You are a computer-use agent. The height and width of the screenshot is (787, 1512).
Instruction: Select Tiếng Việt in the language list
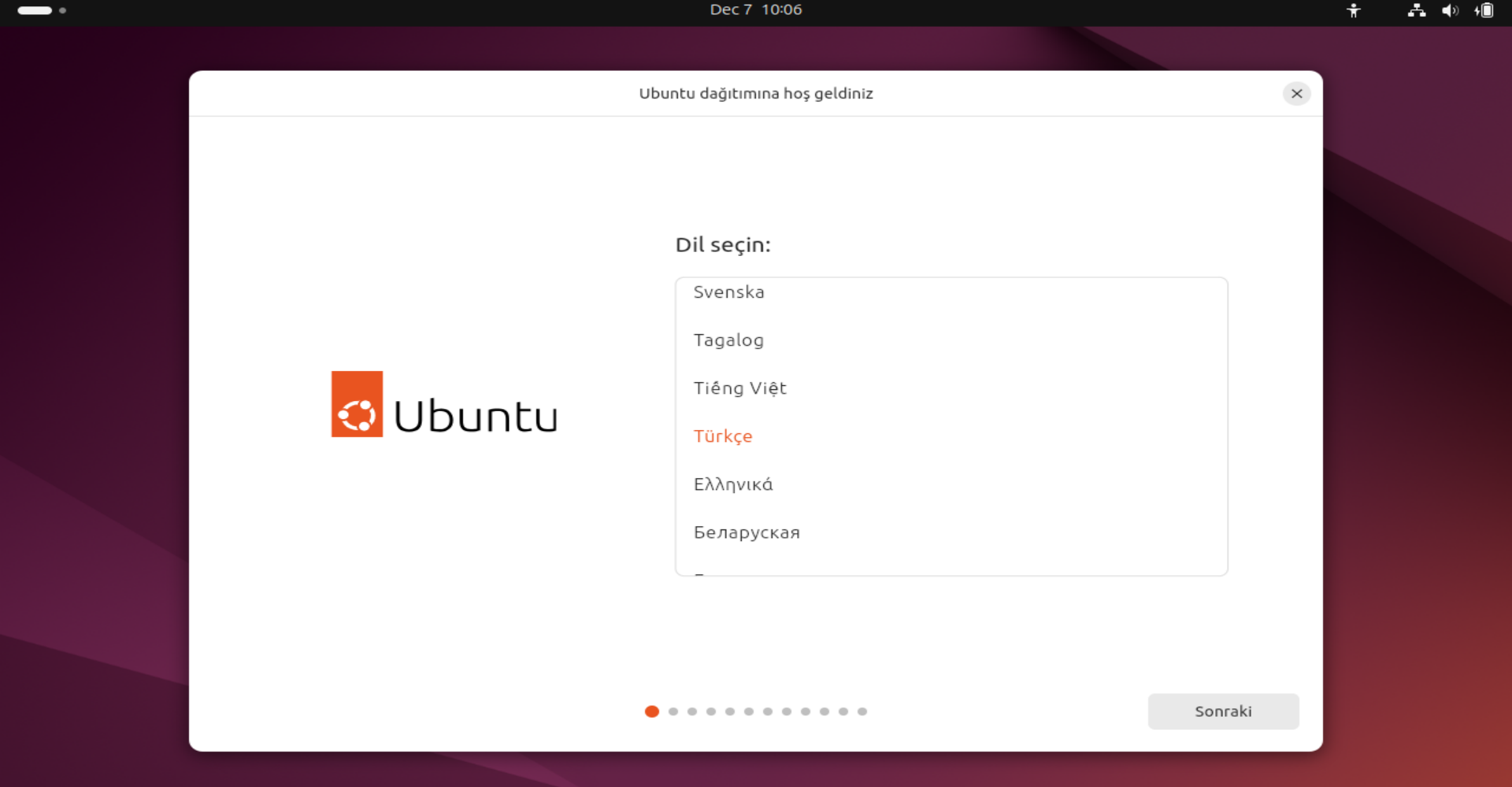(739, 388)
